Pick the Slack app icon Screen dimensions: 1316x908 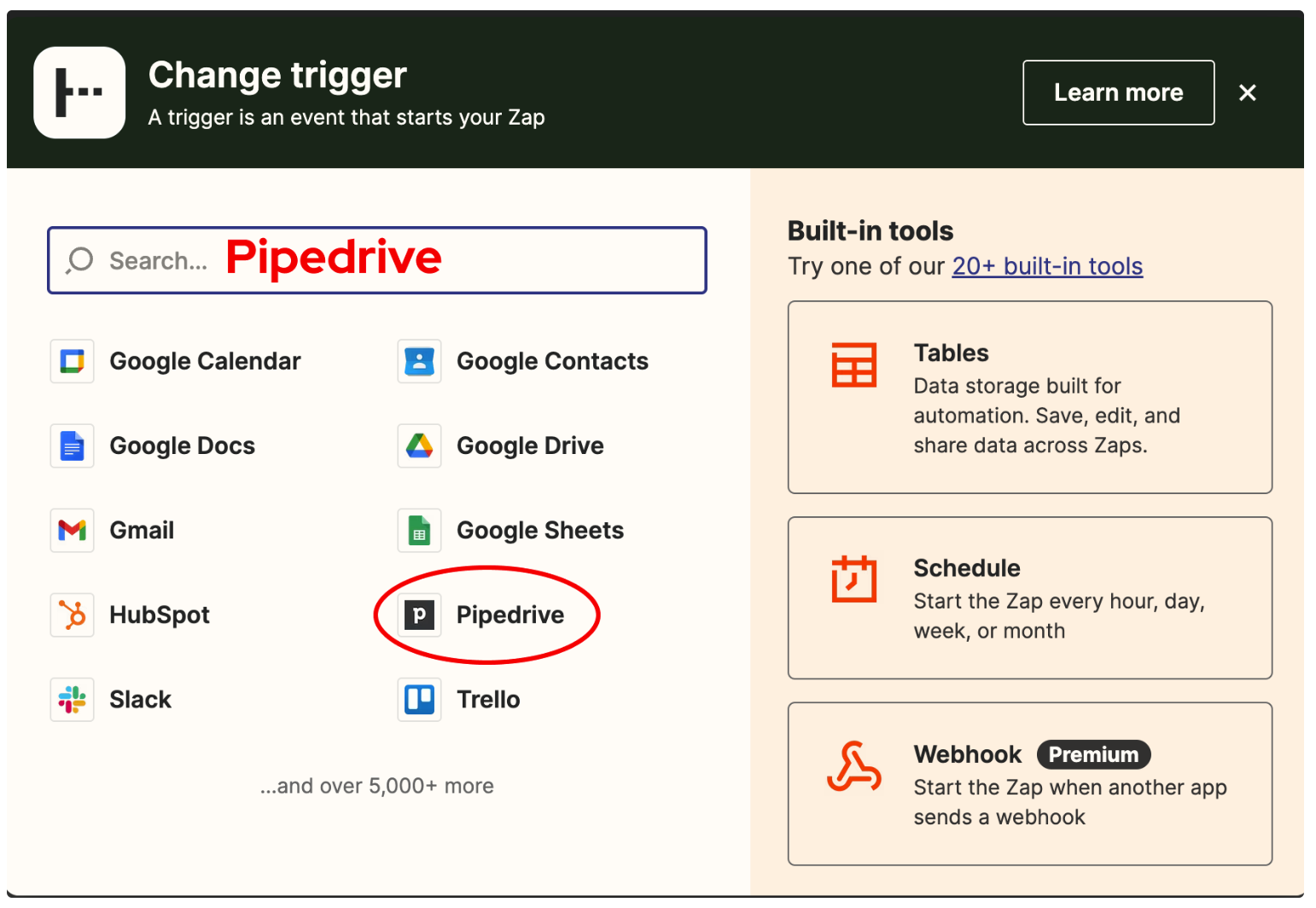tap(72, 699)
